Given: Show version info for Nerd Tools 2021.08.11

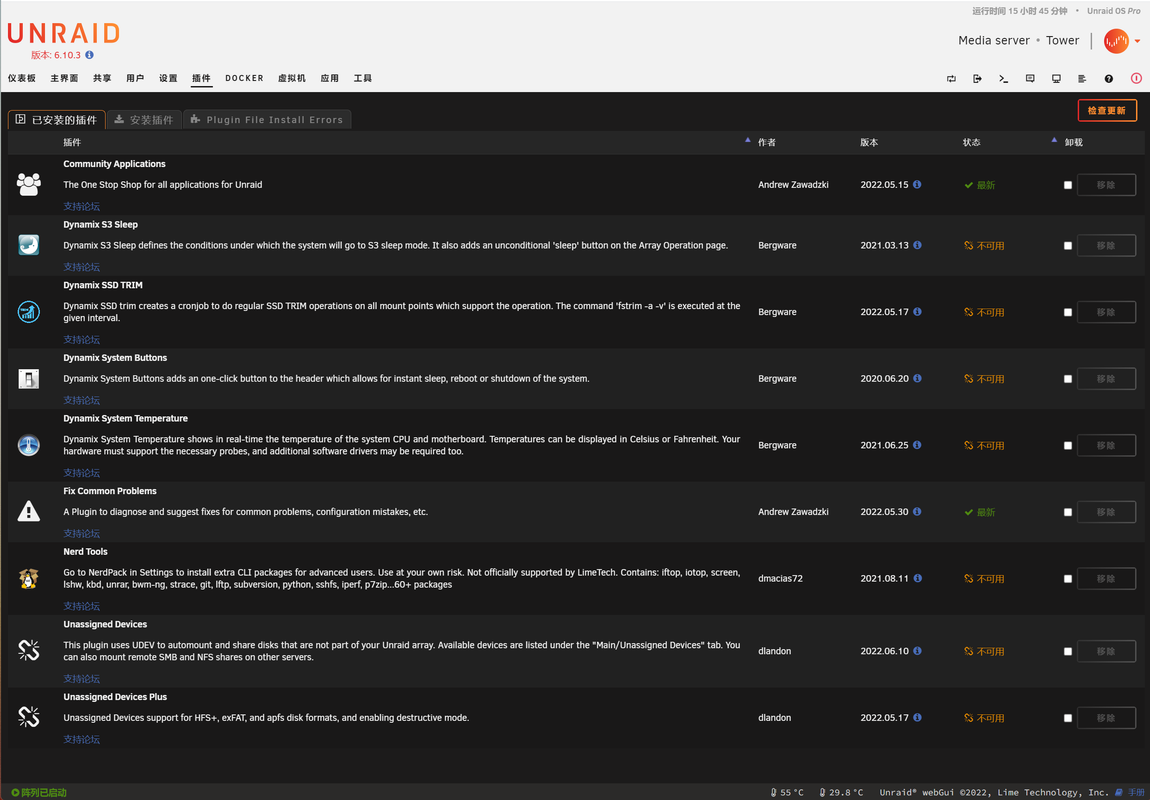Looking at the screenshot, I should coord(917,578).
